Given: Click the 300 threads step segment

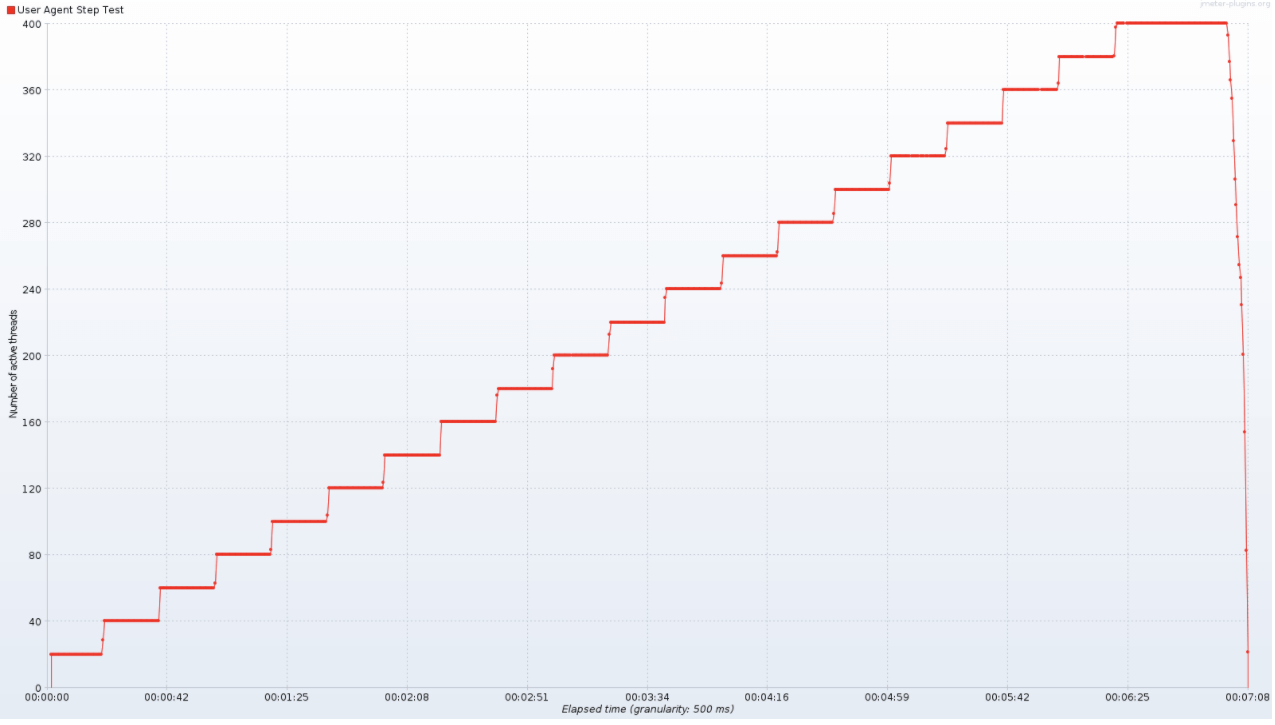Looking at the screenshot, I should click(x=861, y=189).
